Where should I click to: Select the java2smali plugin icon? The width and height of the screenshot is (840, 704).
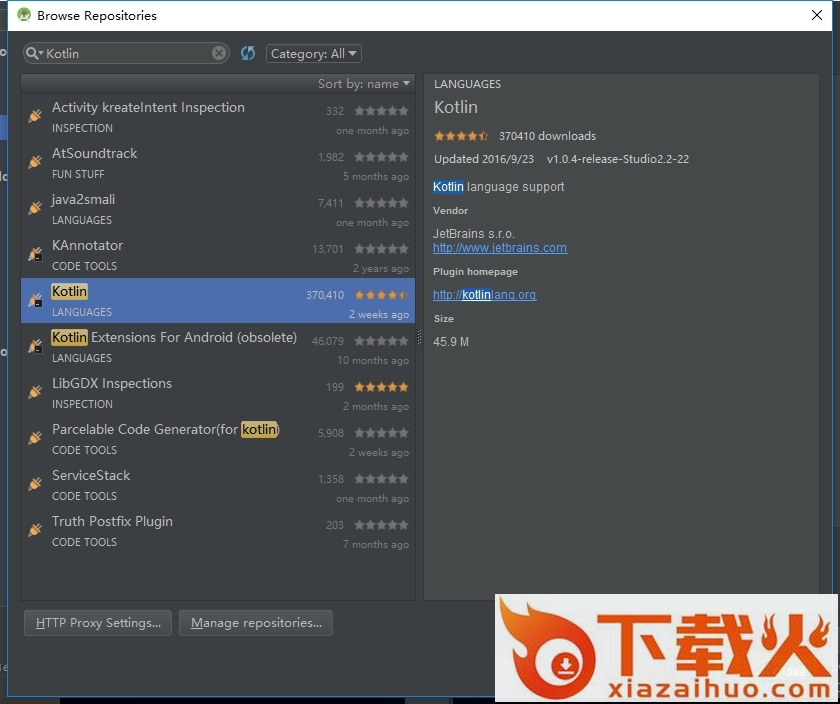35,207
